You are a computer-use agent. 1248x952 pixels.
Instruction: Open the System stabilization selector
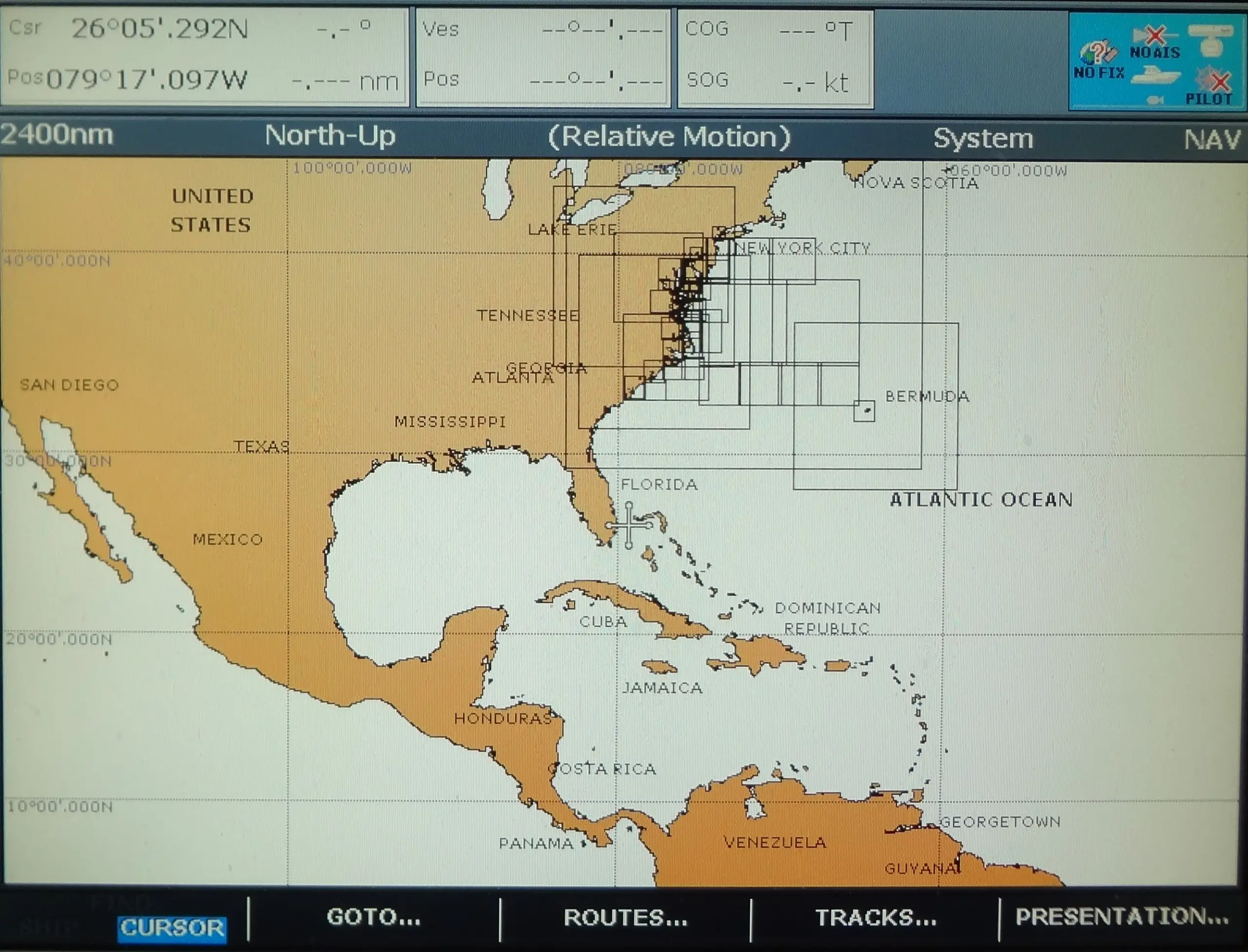click(x=984, y=137)
